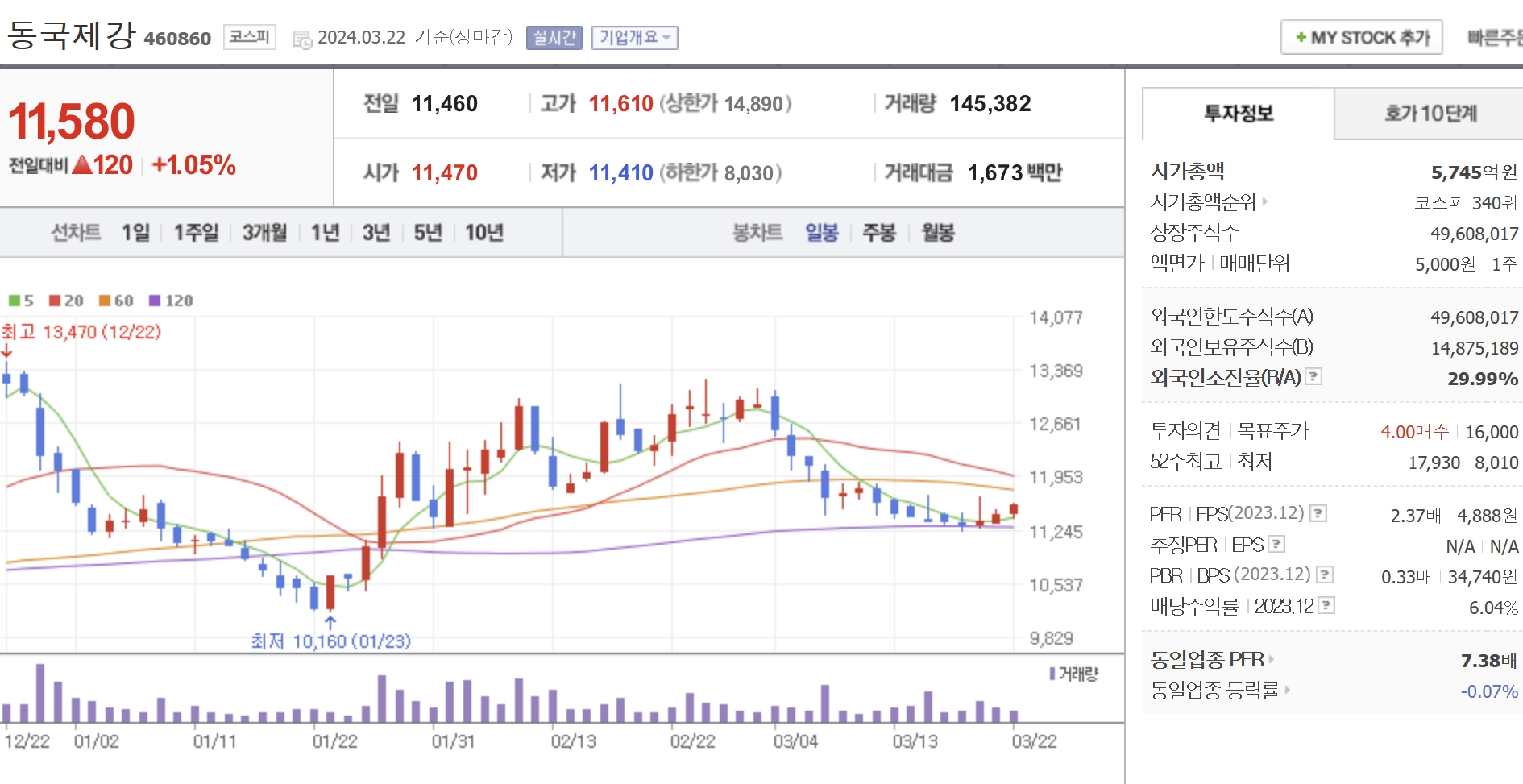Click the MY STOCK 추가 button
This screenshot has height=784, width=1523.
coord(1362,38)
